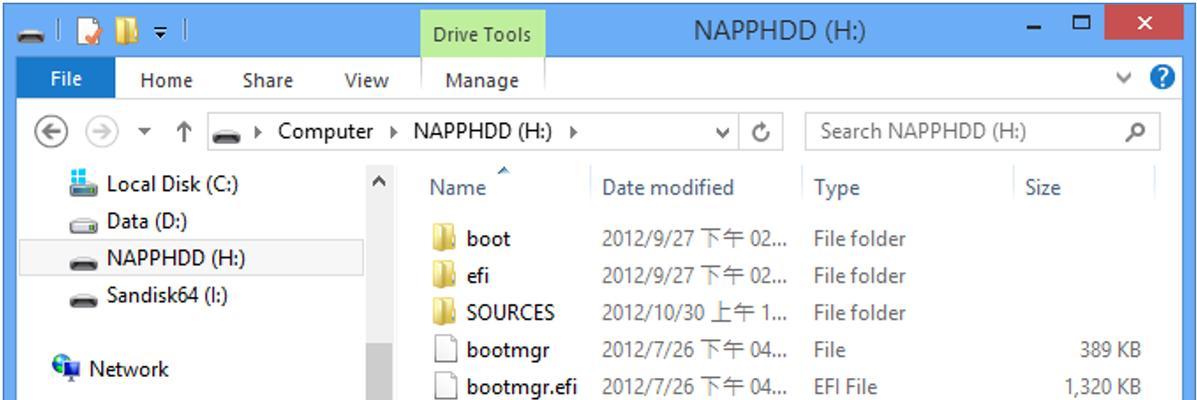Image resolution: width=1197 pixels, height=400 pixels.
Task: Select the boot folder icon
Action: coord(444,238)
